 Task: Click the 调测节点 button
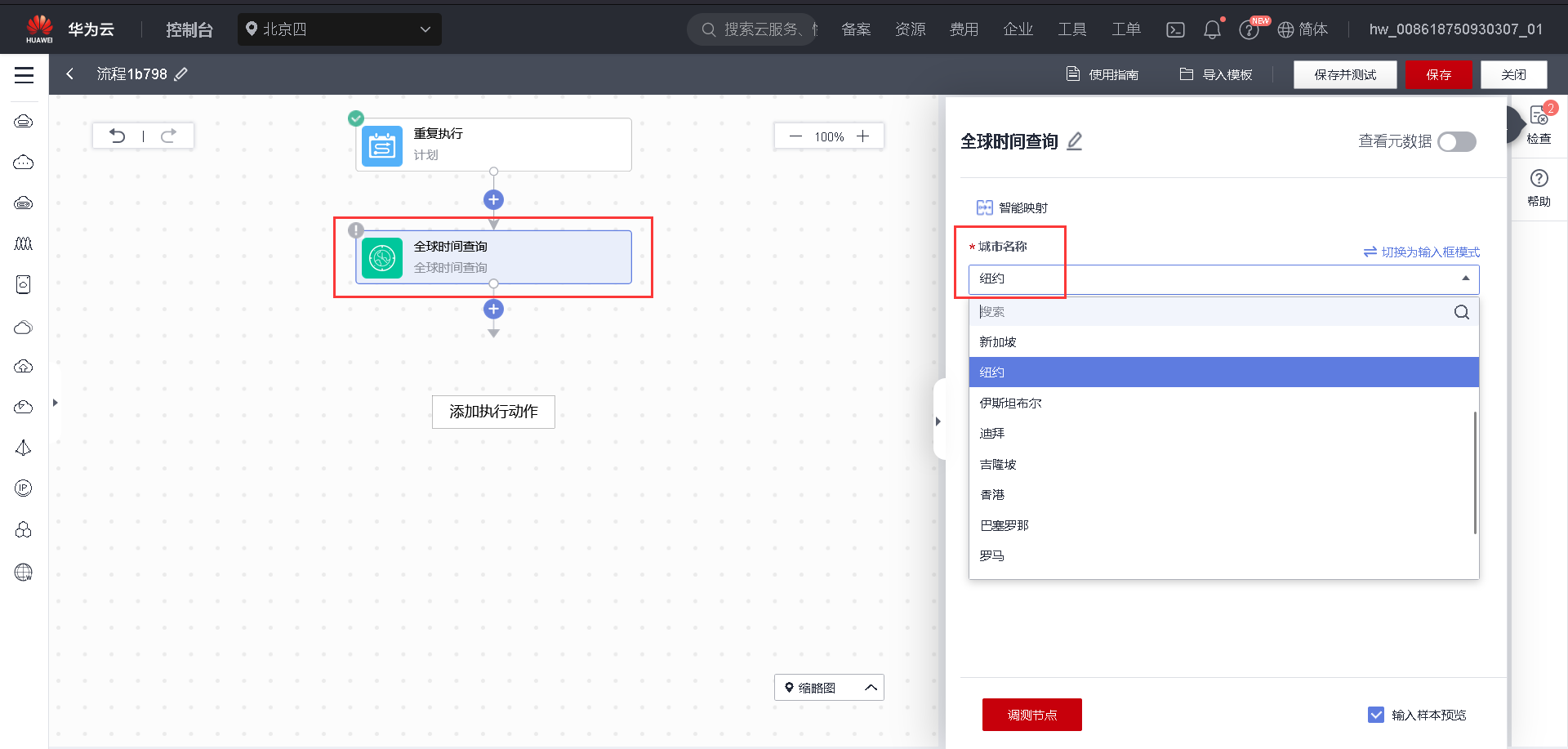point(1031,714)
